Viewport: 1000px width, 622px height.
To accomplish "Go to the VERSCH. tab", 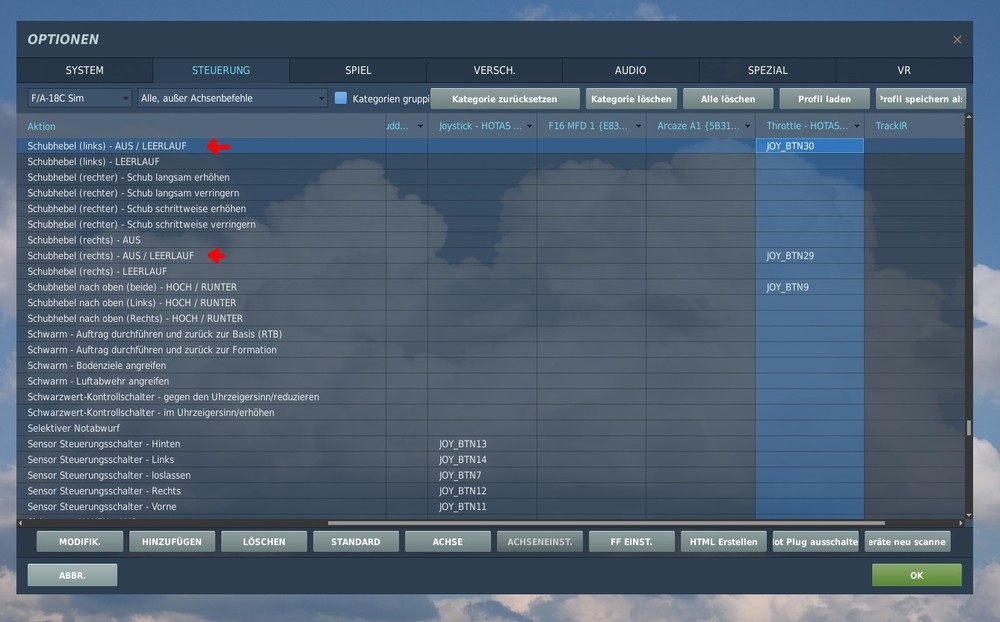I will [x=494, y=70].
